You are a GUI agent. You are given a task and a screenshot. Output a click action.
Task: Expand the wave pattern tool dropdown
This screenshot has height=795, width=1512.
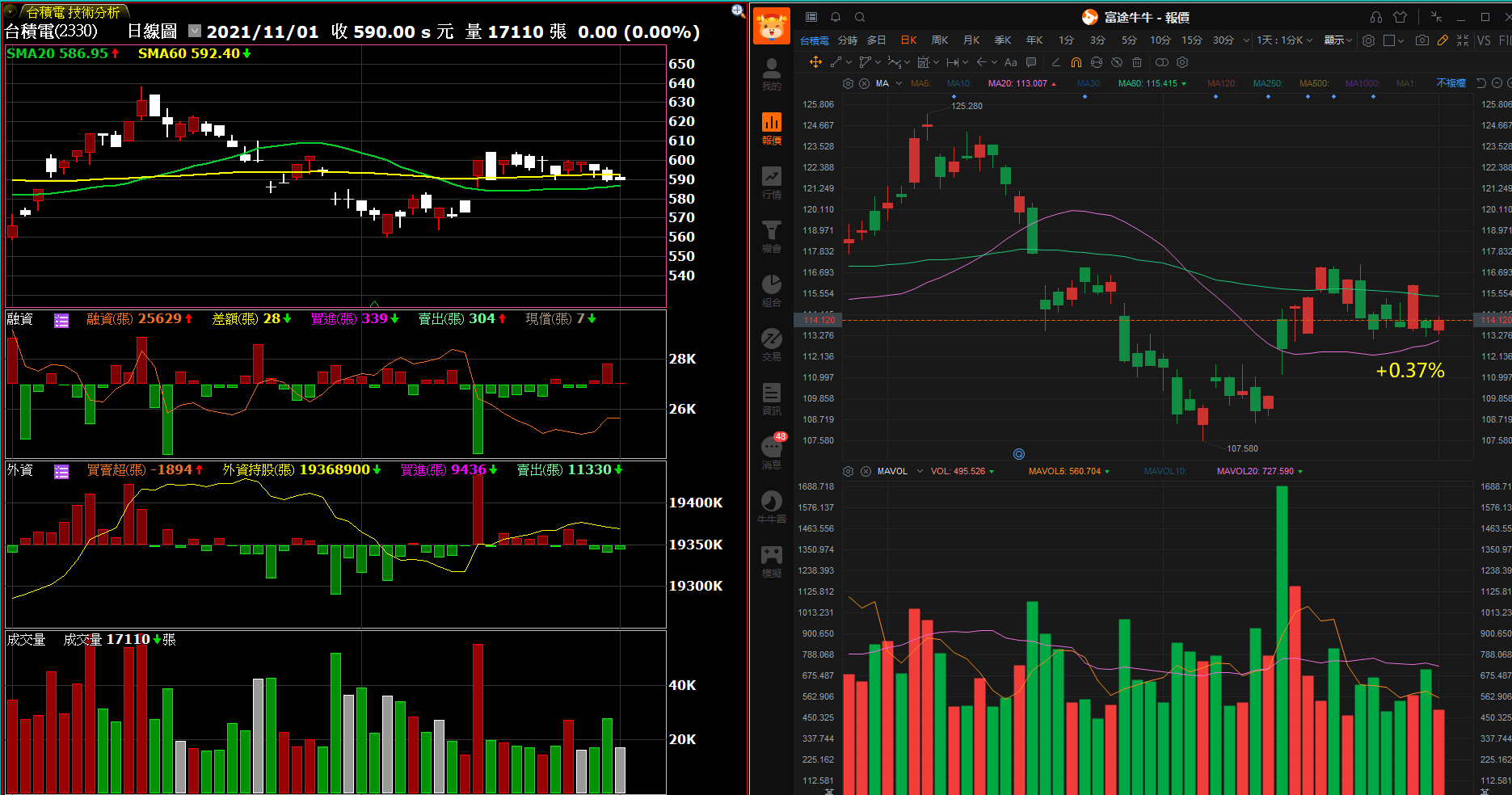click(907, 62)
